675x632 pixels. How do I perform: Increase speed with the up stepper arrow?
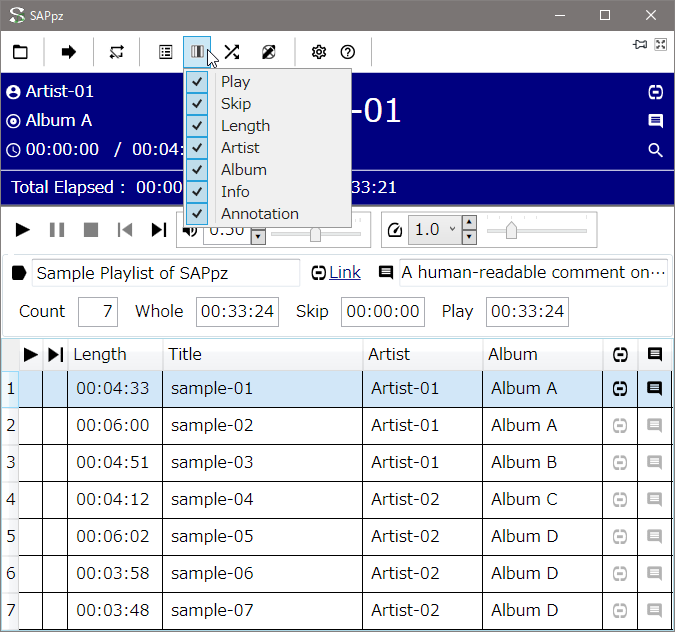pos(469,222)
